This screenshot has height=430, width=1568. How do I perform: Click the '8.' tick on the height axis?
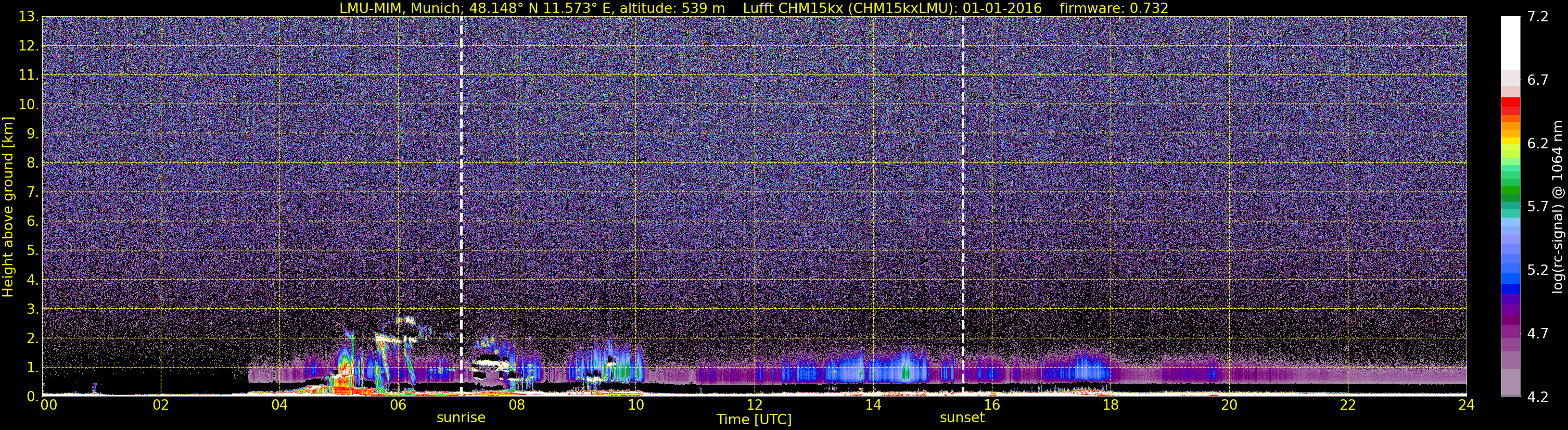click(33, 162)
